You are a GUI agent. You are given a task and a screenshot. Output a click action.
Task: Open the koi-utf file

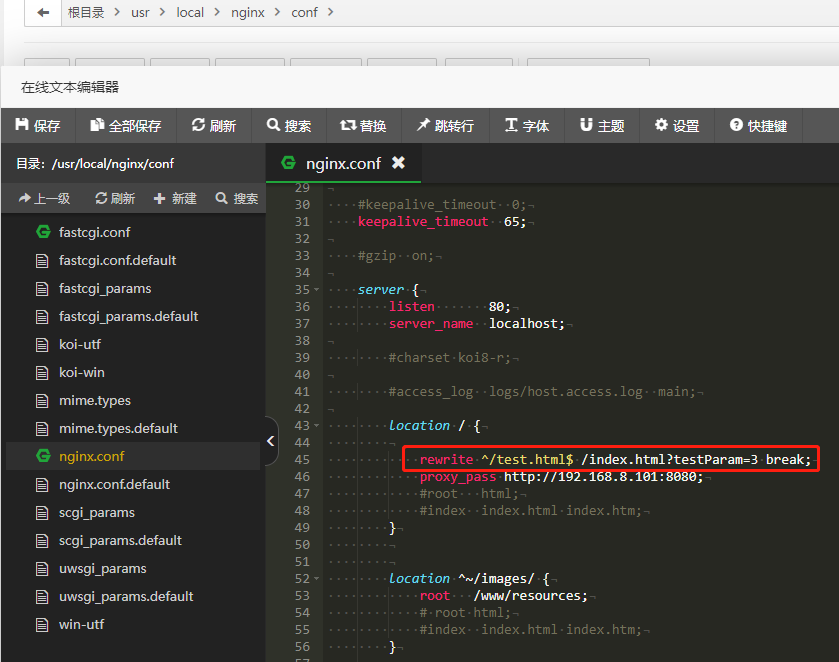coord(133,344)
